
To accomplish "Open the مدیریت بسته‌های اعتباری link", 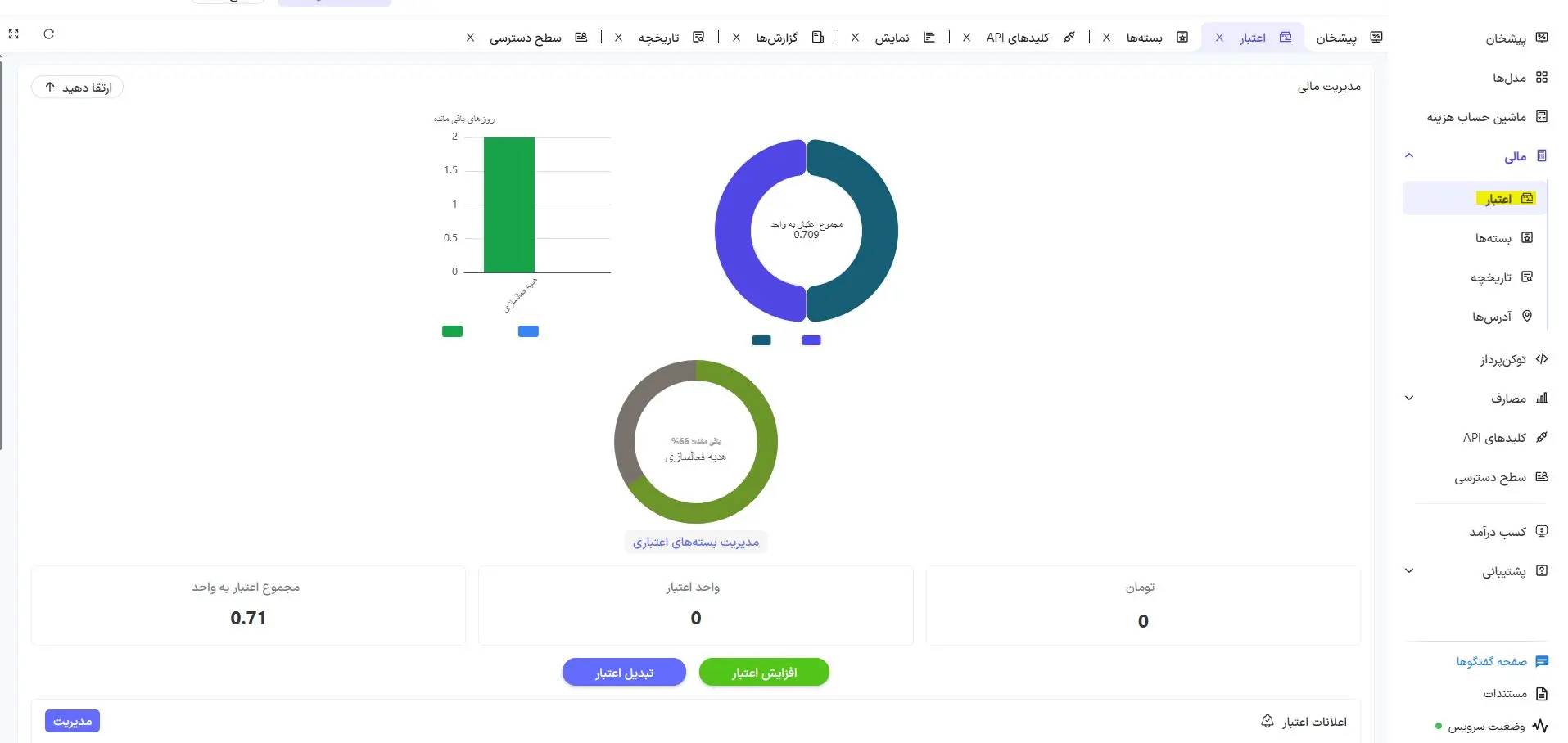I will 696,542.
